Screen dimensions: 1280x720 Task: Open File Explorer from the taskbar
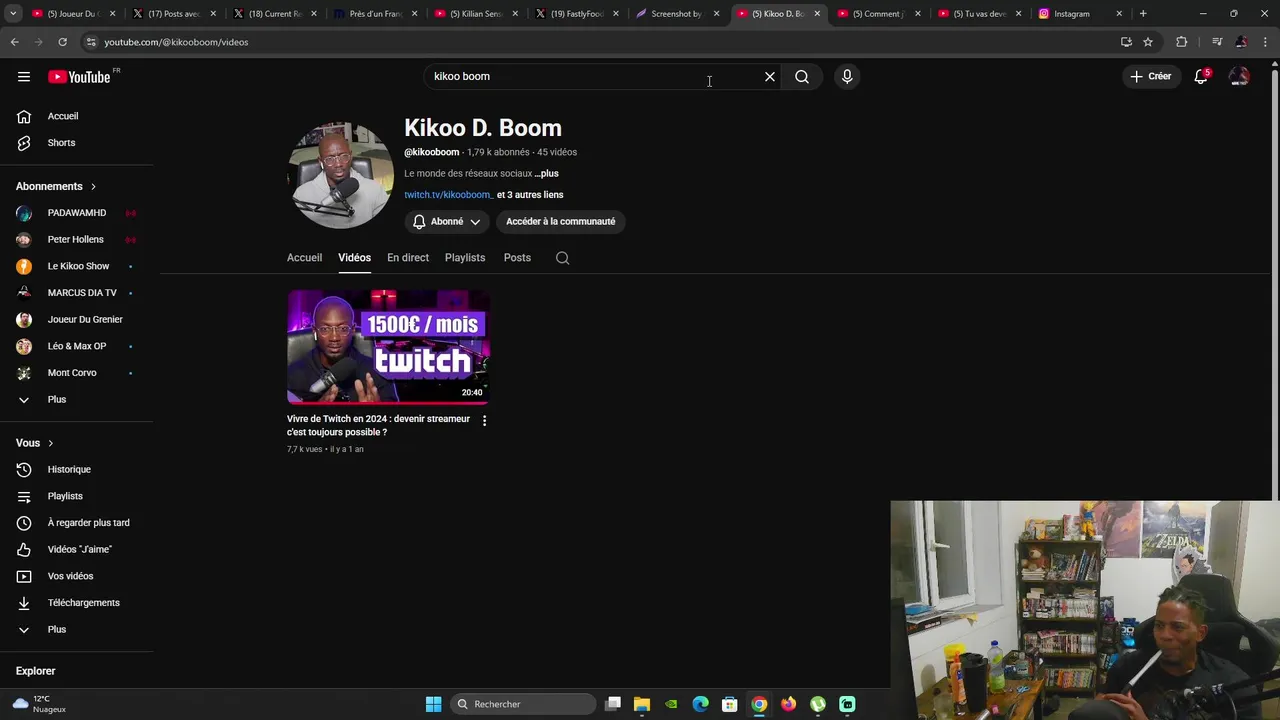(x=642, y=704)
